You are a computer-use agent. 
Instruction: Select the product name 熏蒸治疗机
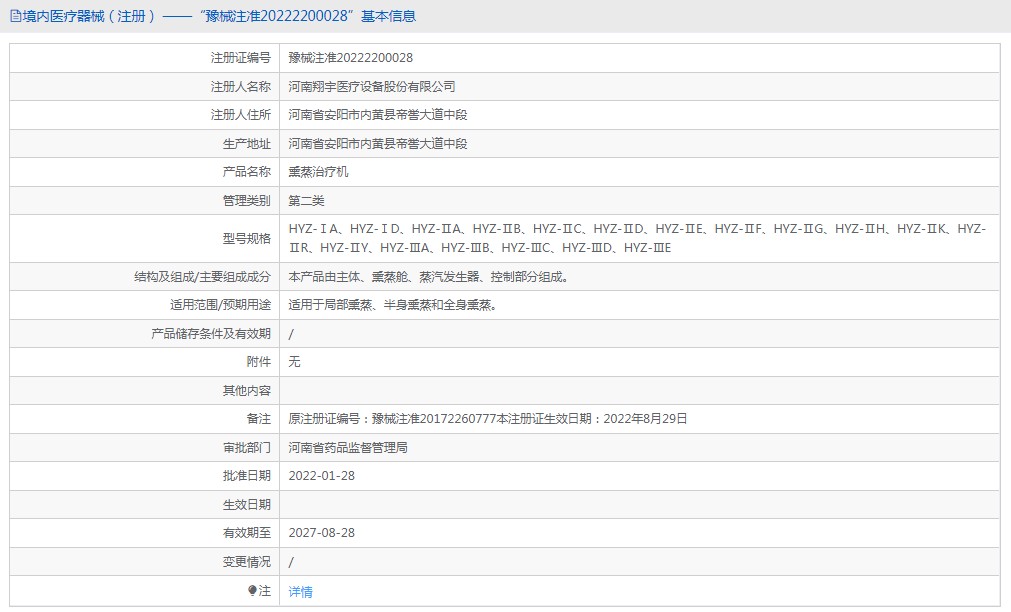[x=318, y=172]
